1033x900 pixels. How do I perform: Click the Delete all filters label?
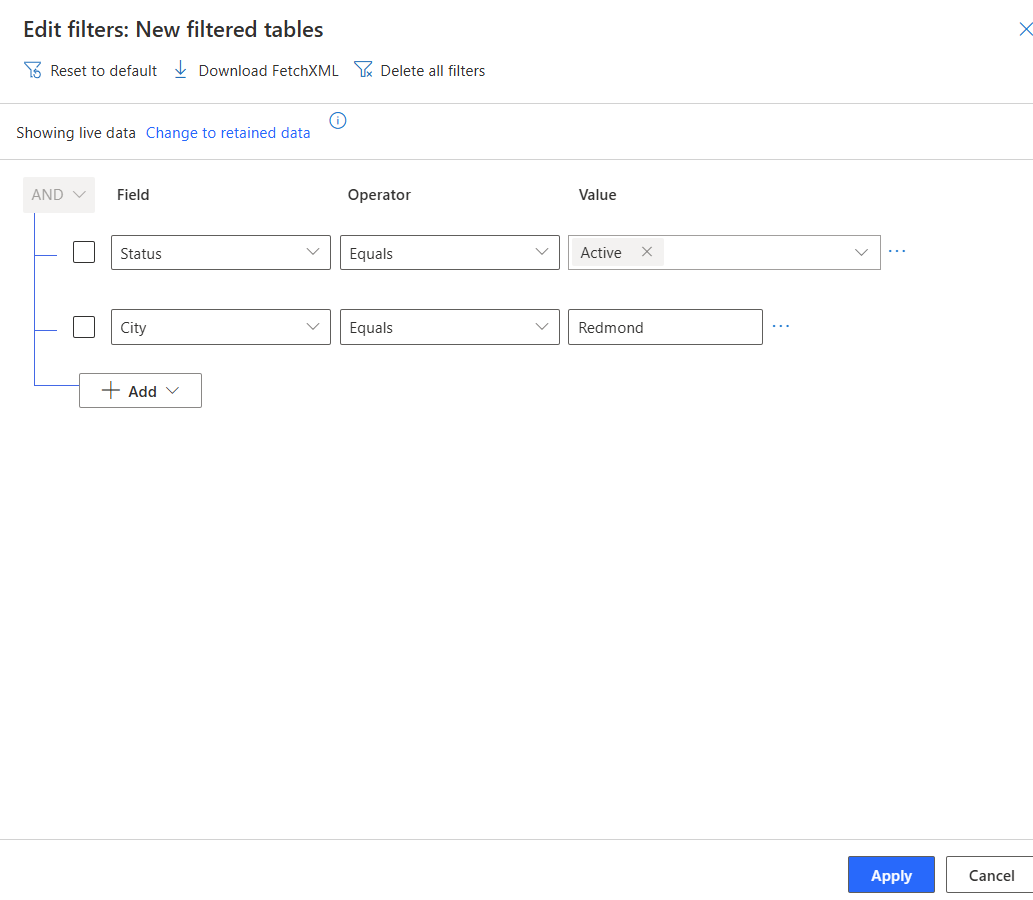[x=433, y=70]
